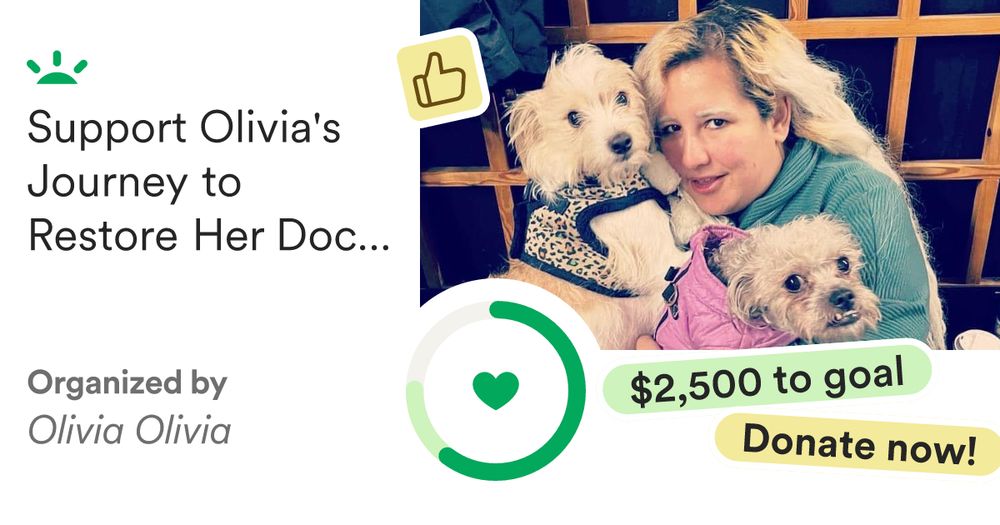Click the green GoFundMe sunburst logo
1000x525 pixels.
point(57,68)
